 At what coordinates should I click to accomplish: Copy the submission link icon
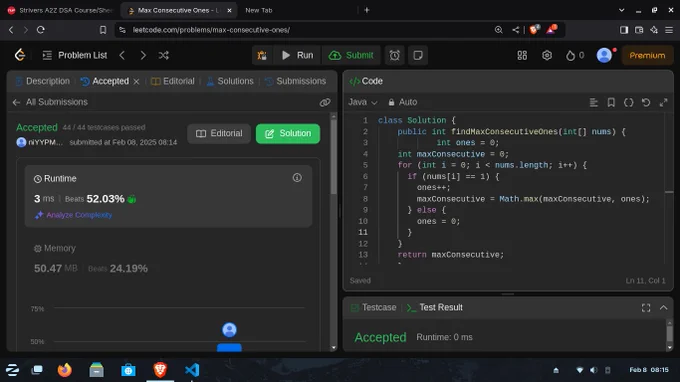pos(325,102)
